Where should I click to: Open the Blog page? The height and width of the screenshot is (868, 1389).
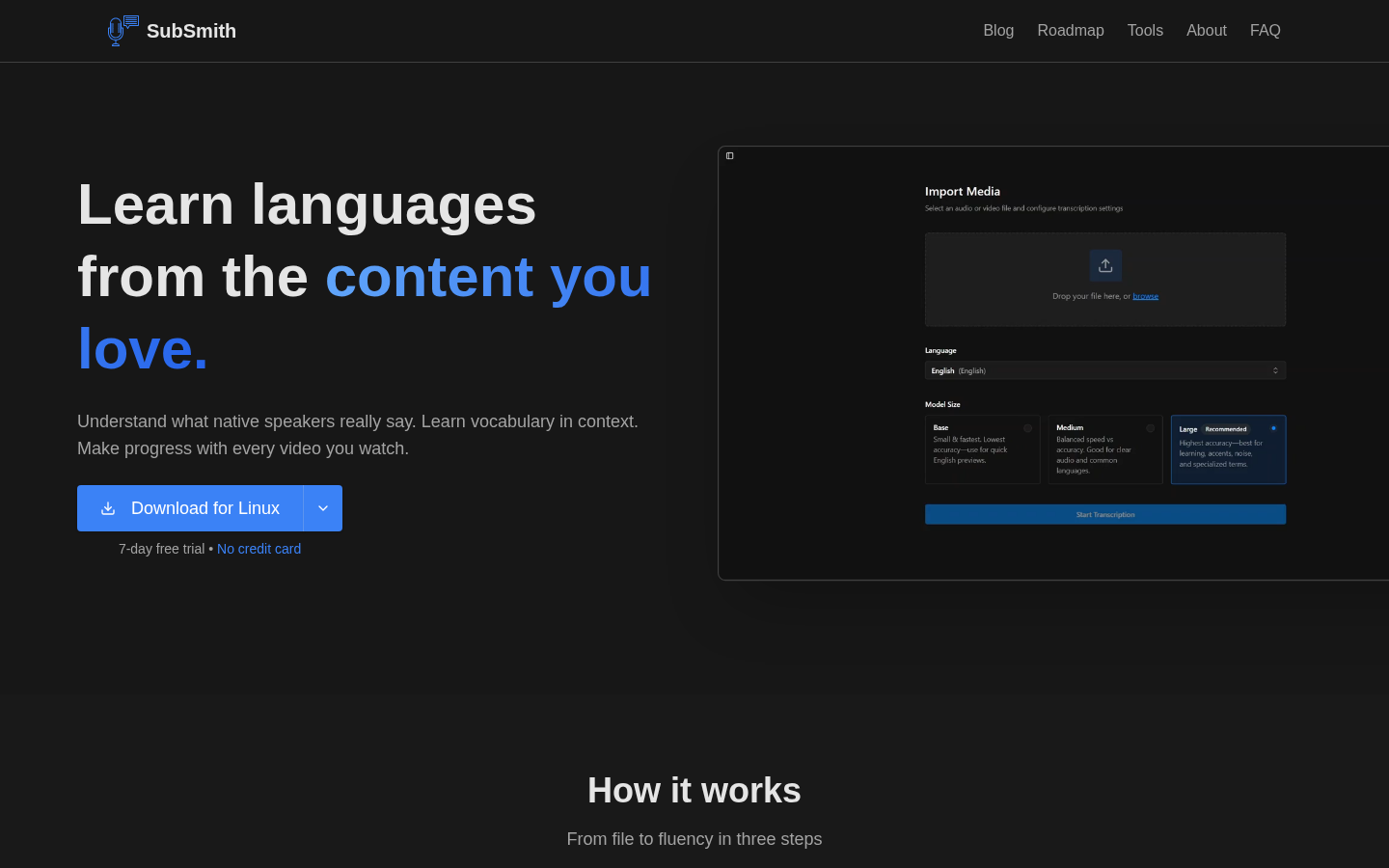click(x=998, y=31)
